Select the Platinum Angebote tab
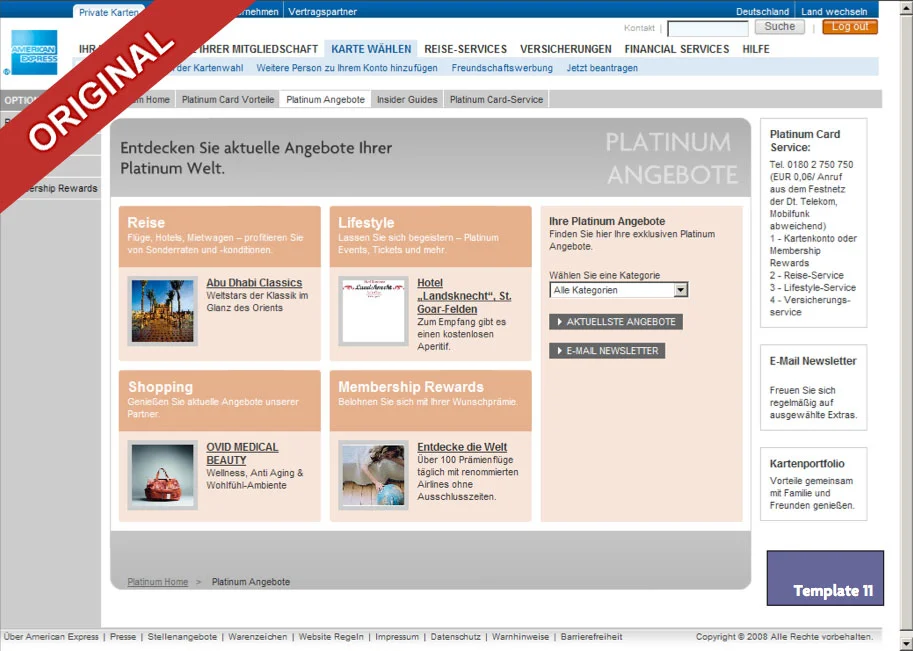Screen dimensions: 913x651 pos(325,100)
